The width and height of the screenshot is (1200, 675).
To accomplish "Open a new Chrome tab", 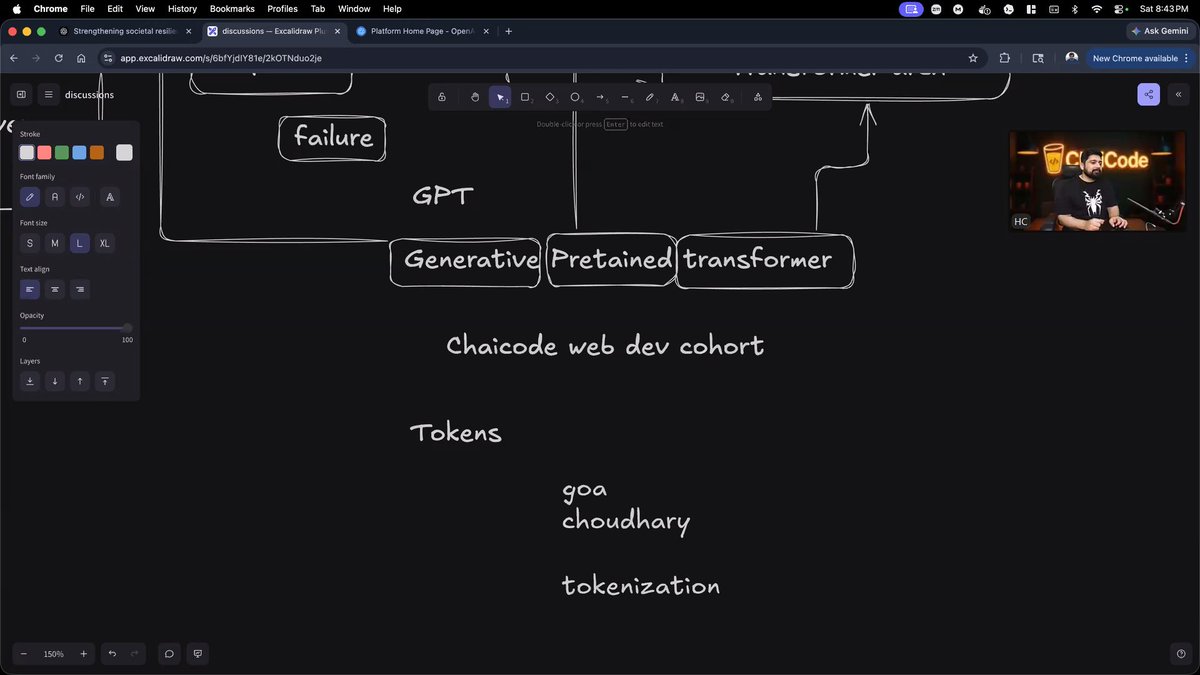I will point(508,31).
